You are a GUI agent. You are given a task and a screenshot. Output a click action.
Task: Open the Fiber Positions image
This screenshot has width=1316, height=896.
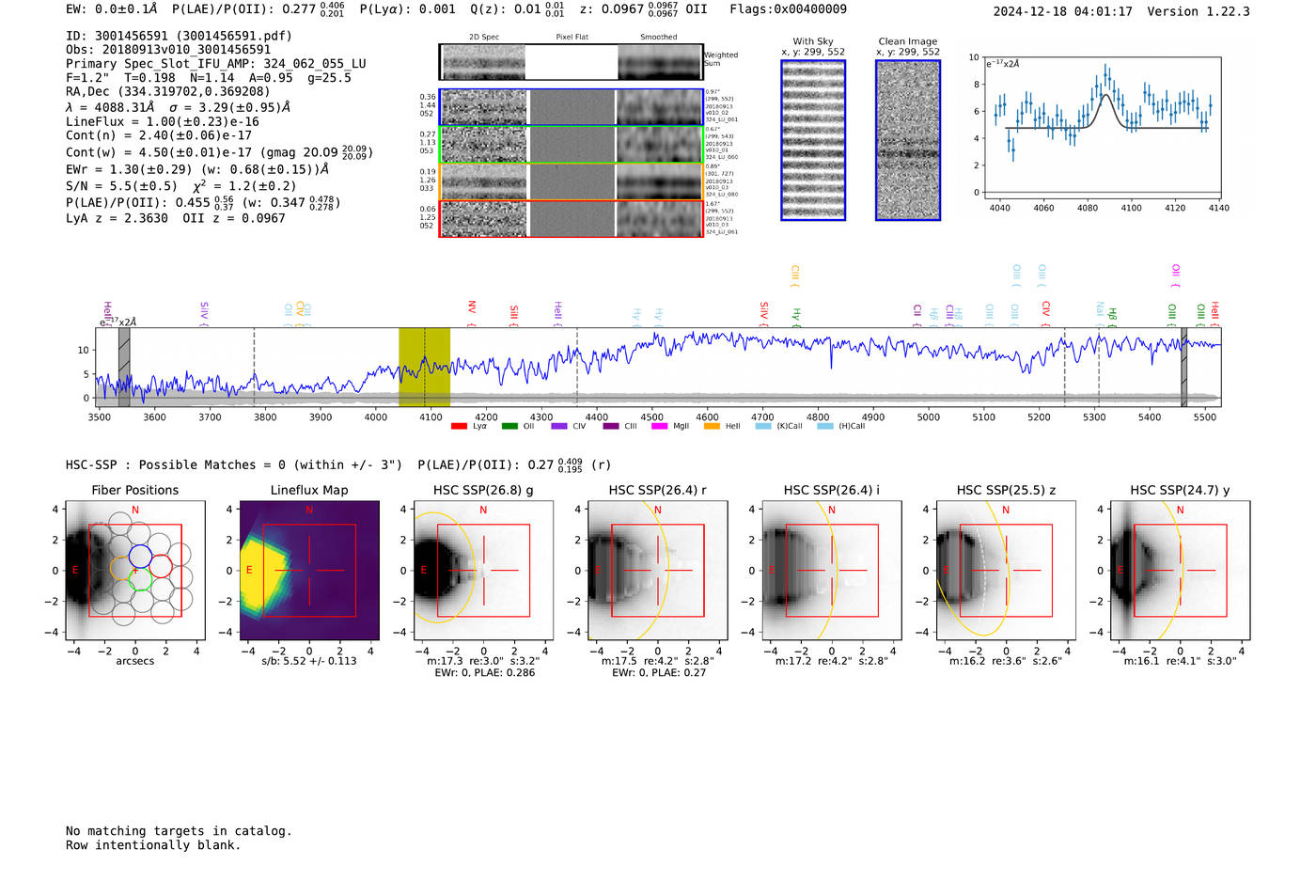tap(135, 571)
